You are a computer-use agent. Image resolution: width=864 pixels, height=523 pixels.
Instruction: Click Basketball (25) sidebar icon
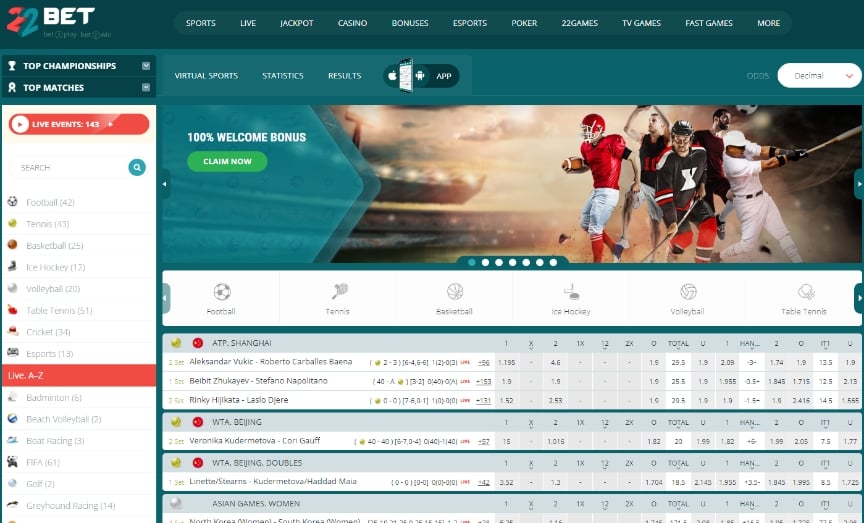point(13,245)
